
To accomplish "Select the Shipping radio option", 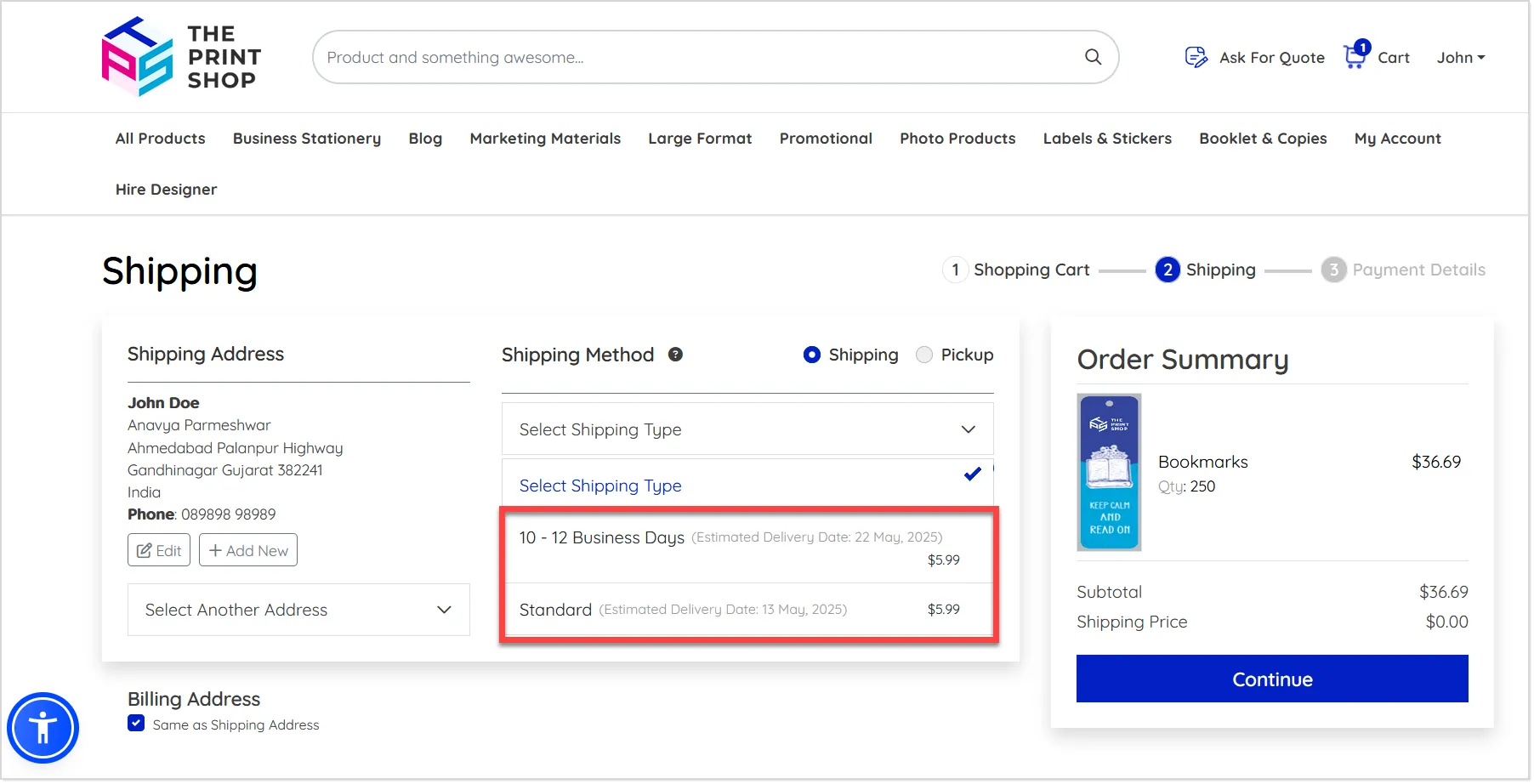I will [812, 355].
